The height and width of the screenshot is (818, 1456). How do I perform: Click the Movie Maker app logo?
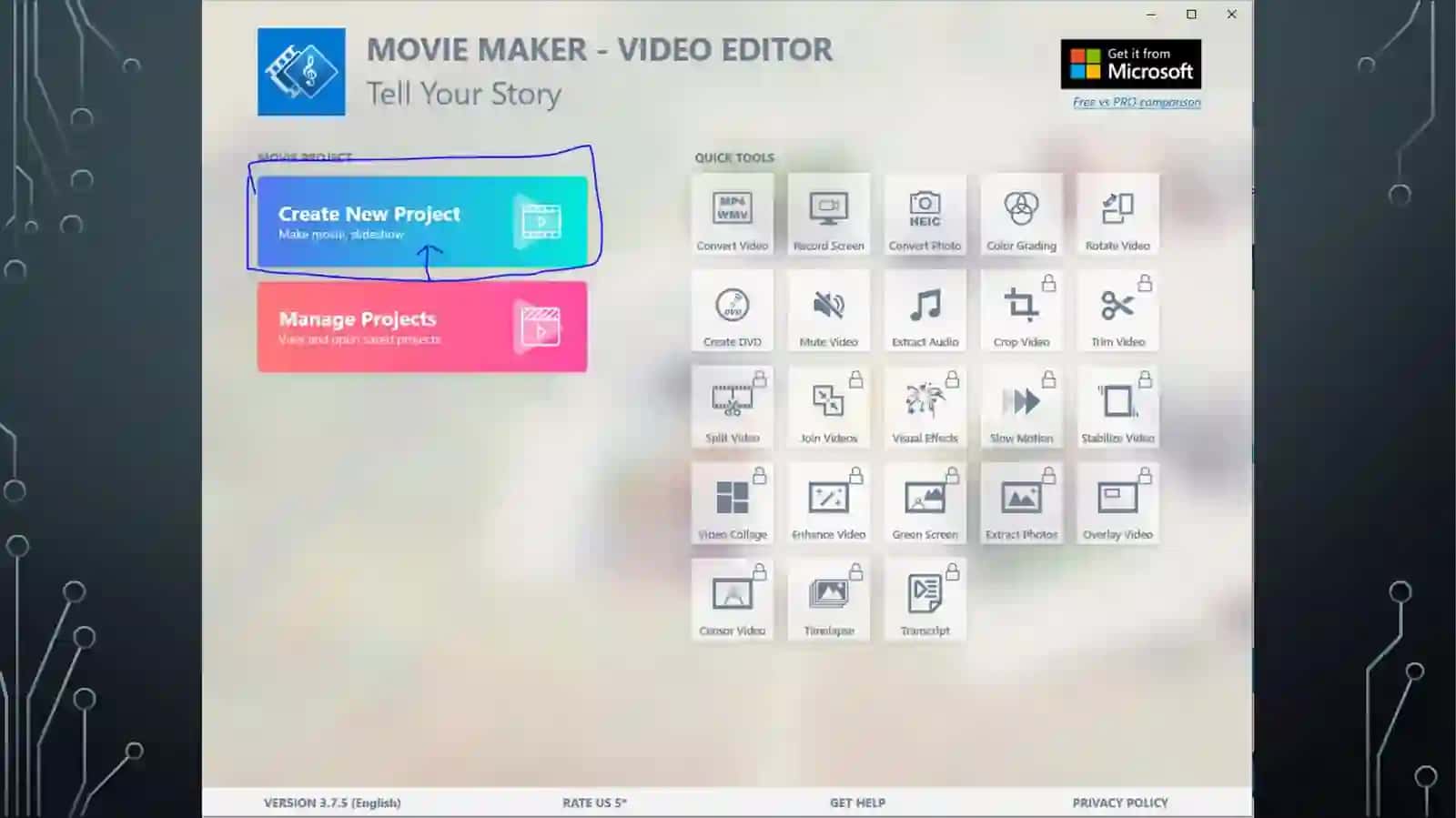pos(301,72)
